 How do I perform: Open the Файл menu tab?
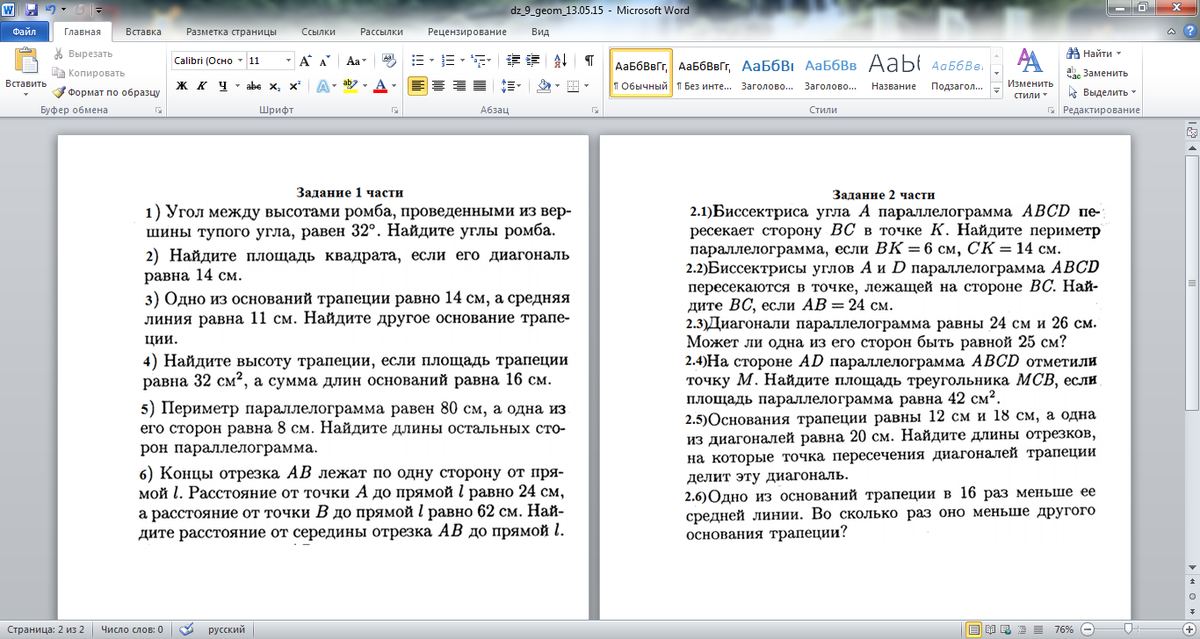coord(24,32)
